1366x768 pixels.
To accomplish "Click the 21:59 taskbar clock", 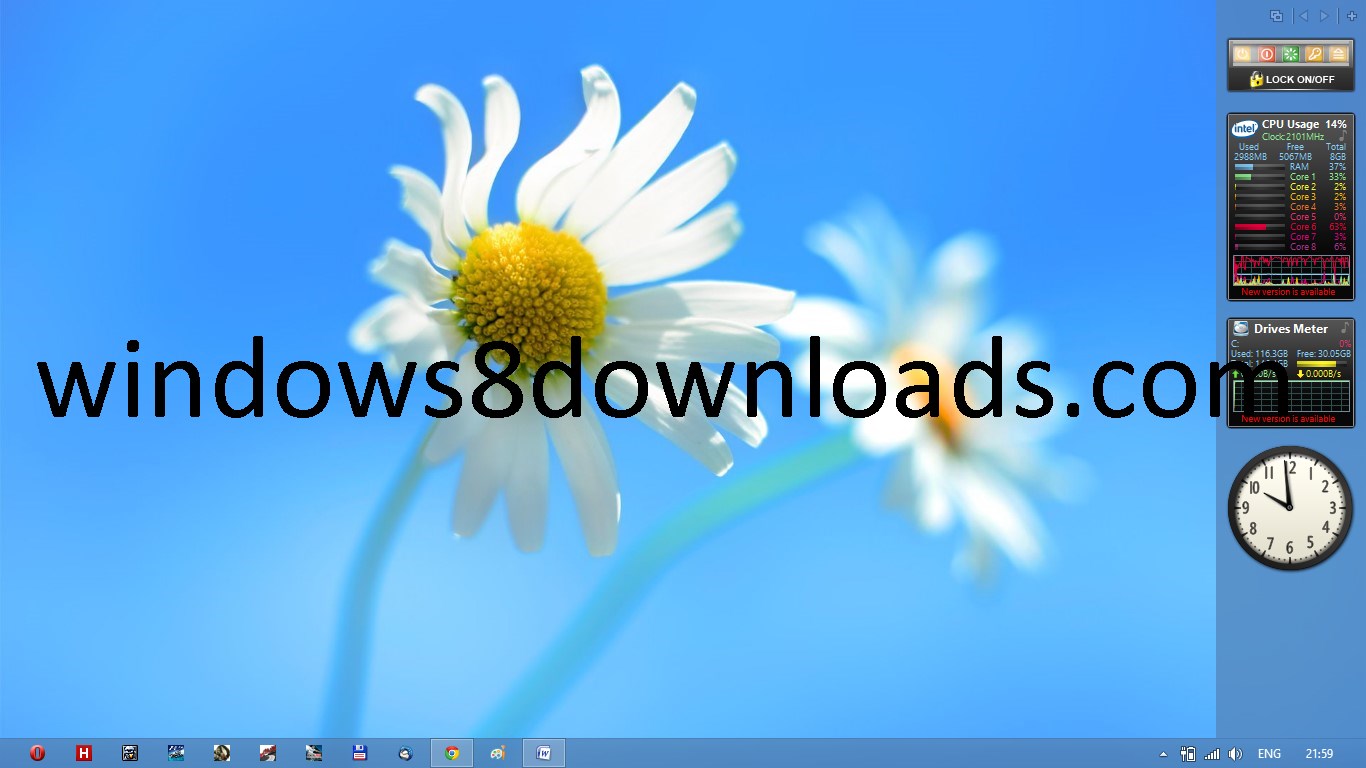I will pyautogui.click(x=1319, y=754).
